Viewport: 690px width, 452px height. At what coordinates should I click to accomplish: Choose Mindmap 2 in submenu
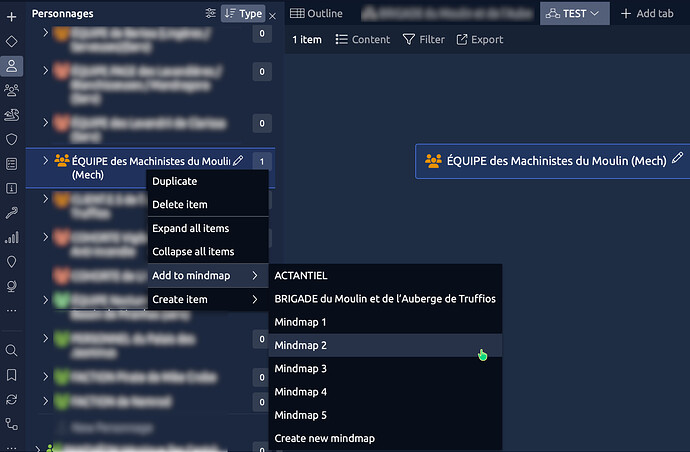[x=385, y=345]
